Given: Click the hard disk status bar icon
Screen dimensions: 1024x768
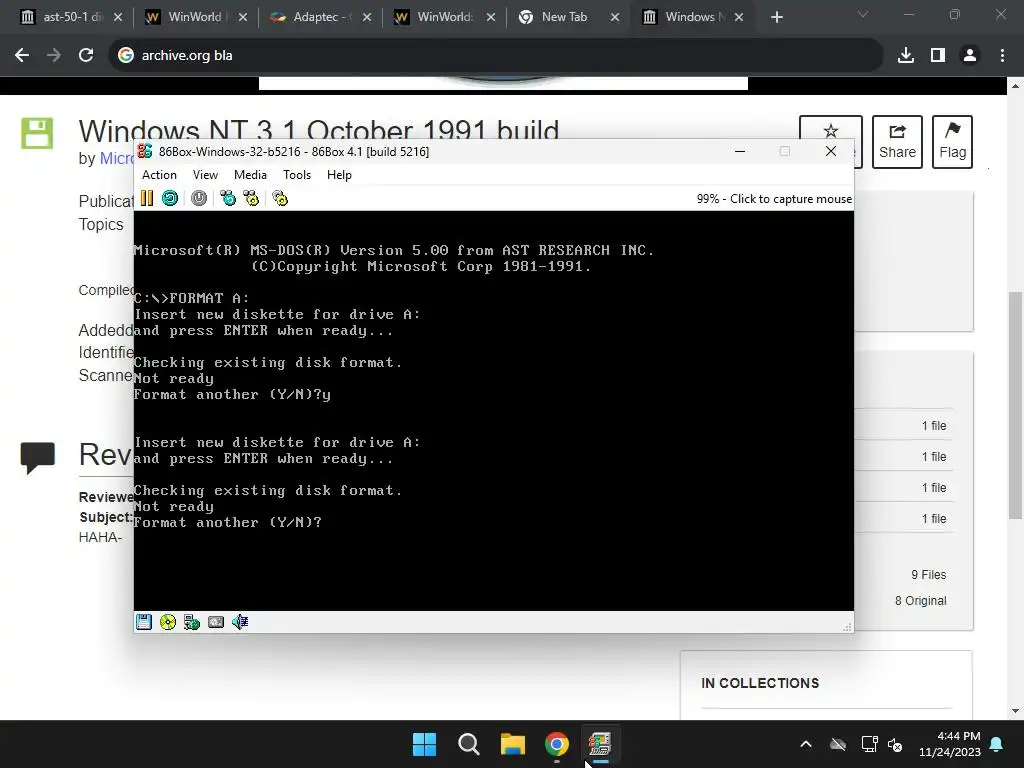Looking at the screenshot, I should (x=216, y=622).
